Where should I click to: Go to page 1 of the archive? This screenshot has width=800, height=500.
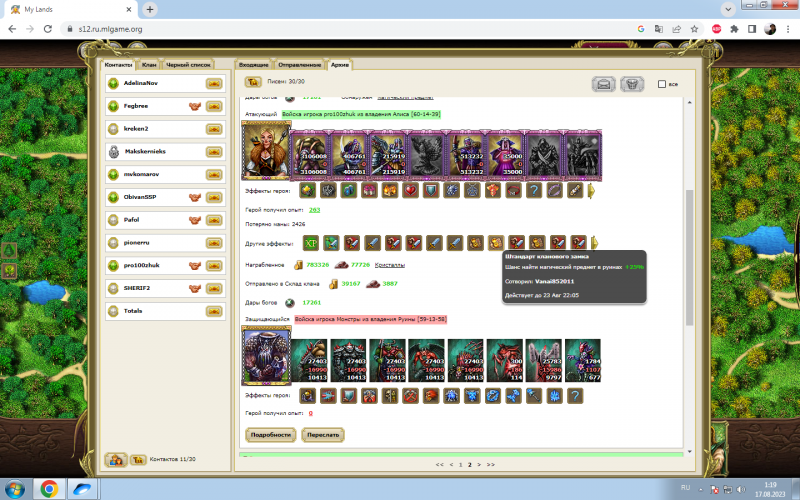coord(460,465)
